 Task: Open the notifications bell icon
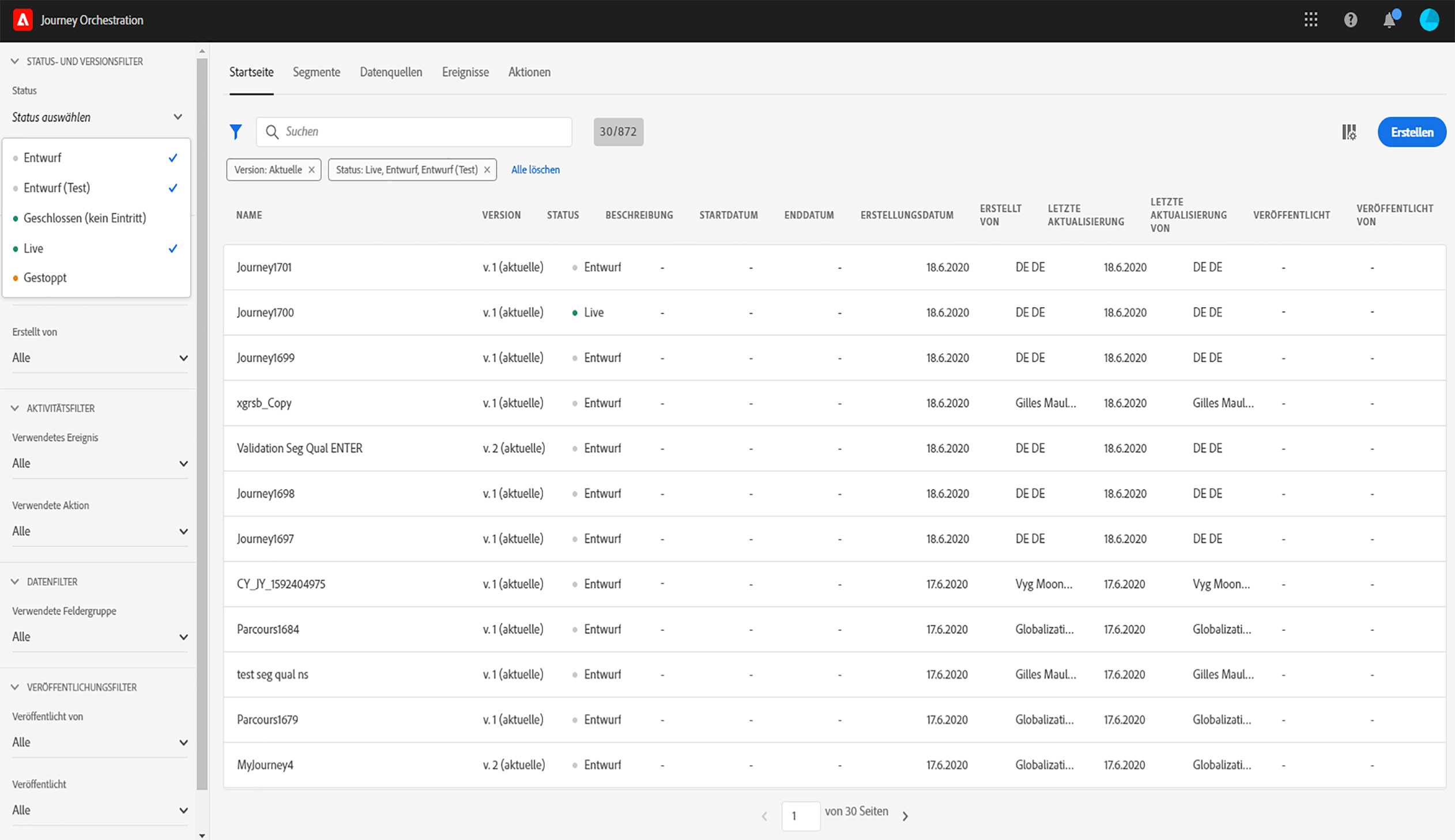click(1389, 20)
